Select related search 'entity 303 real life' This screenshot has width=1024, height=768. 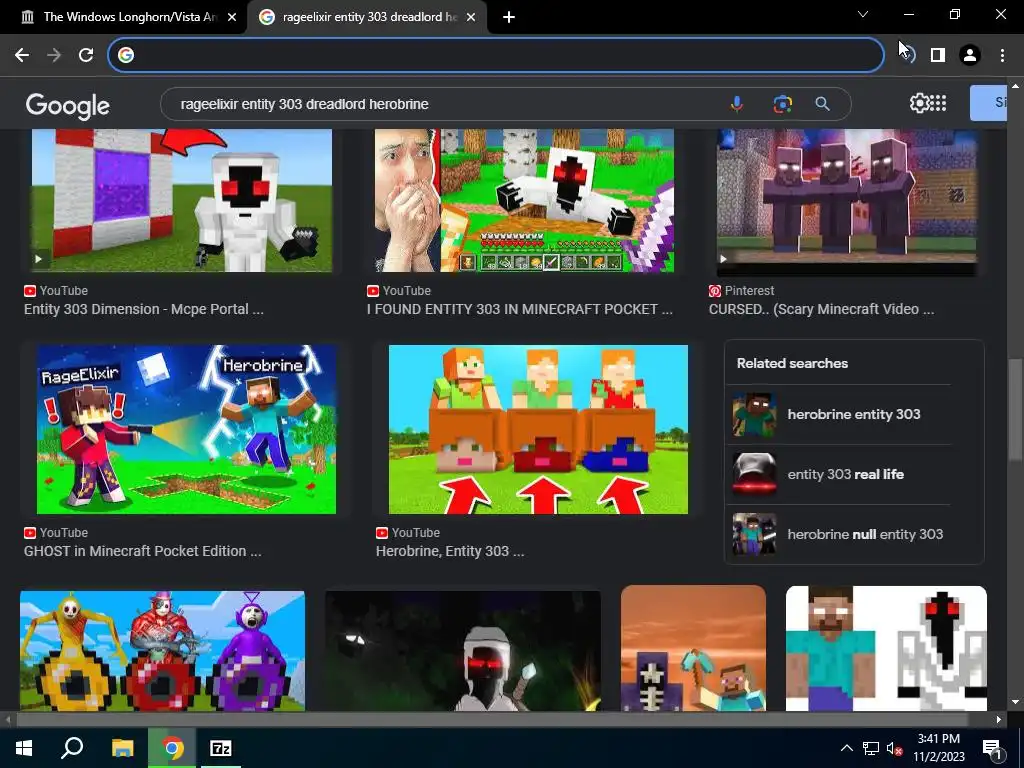coord(840,474)
